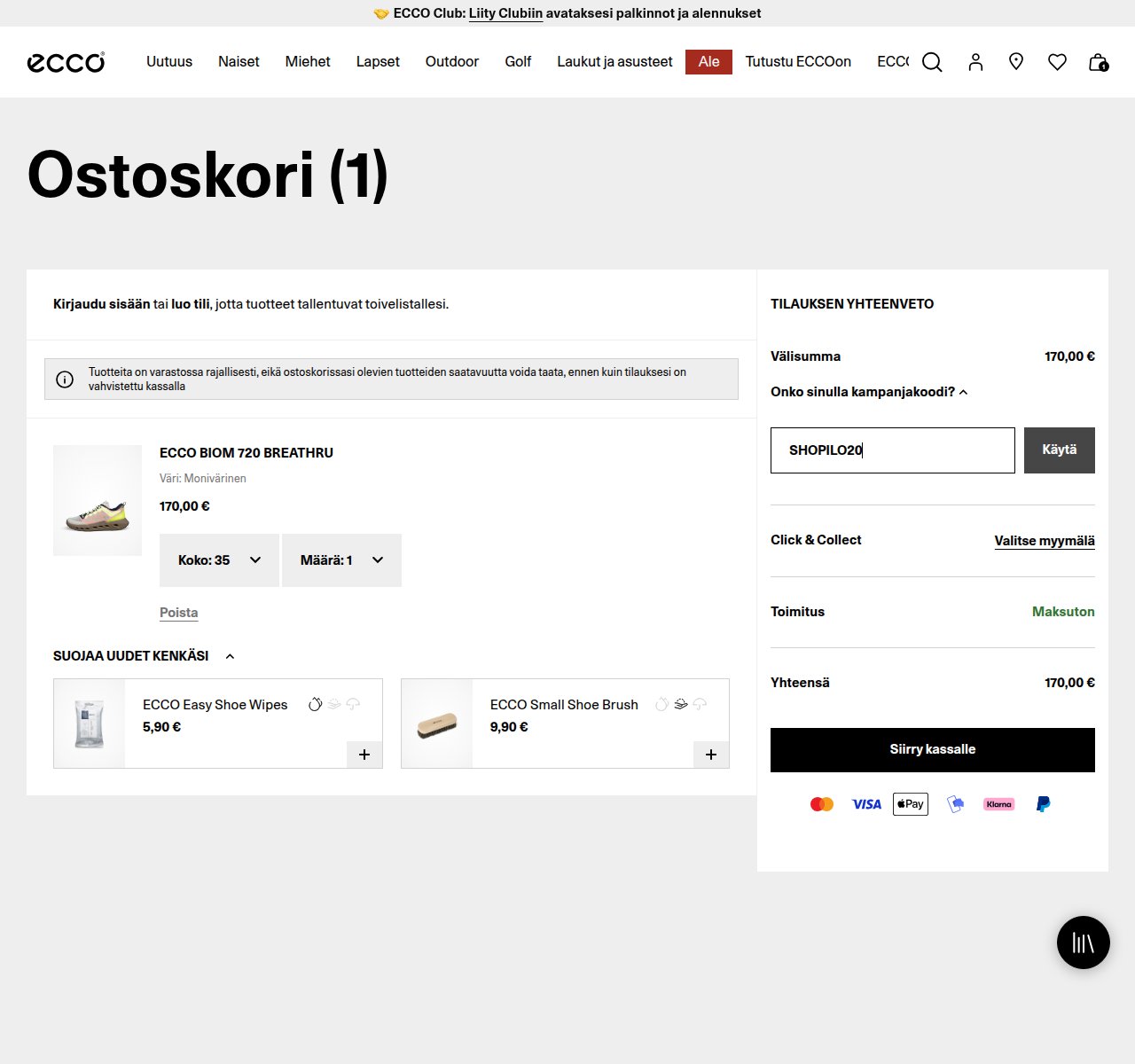Collapse Suojaa uudet kenkäsi section
This screenshot has height=1064, width=1135.
(144, 656)
